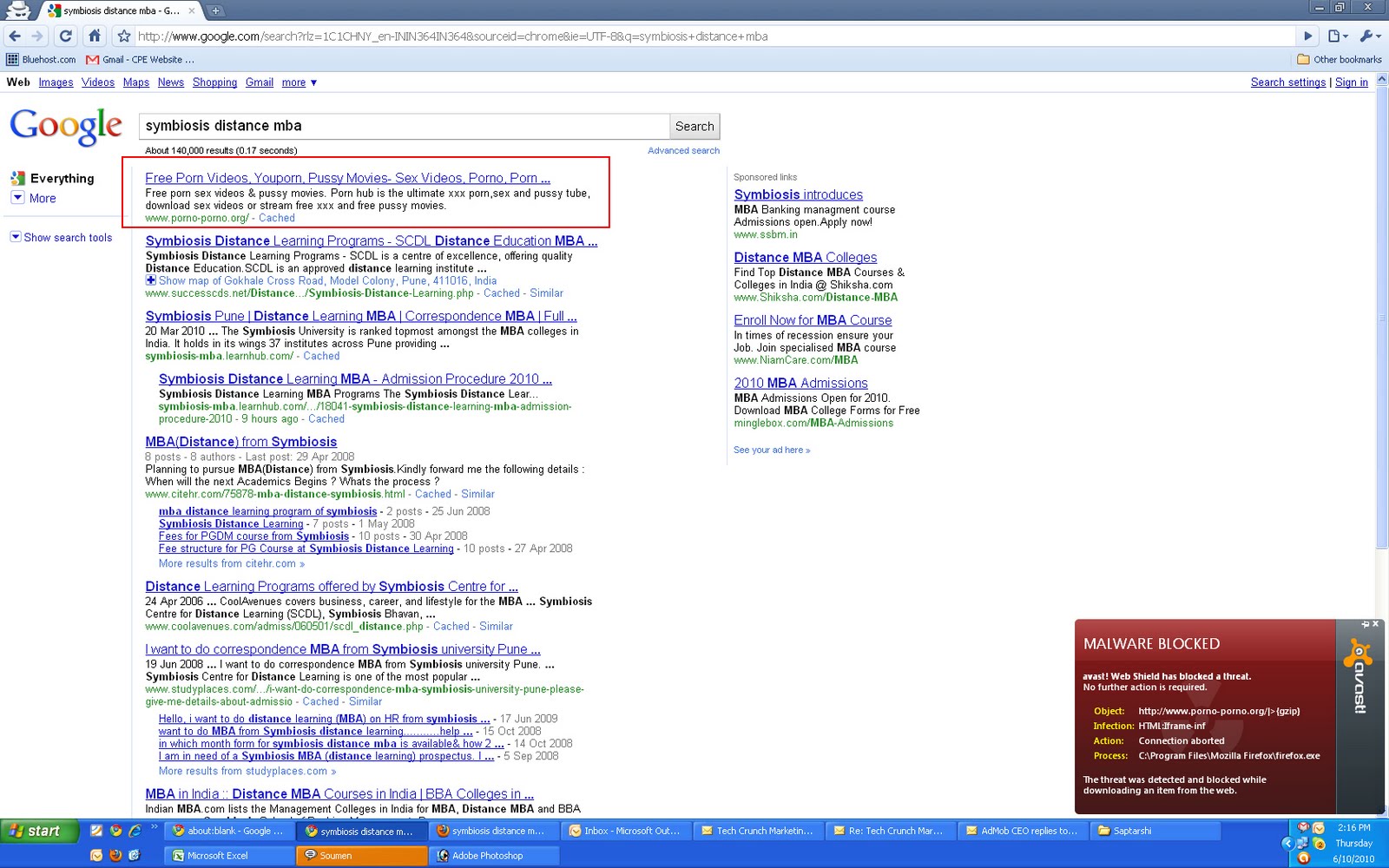
Task: Open the about:blank Chrome taskbar window
Action: coord(230,831)
